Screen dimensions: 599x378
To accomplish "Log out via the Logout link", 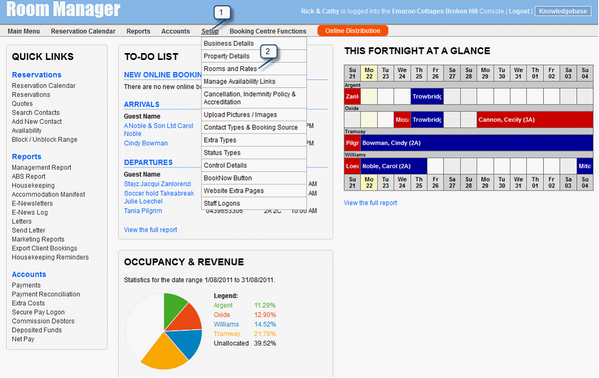I will coord(519,11).
